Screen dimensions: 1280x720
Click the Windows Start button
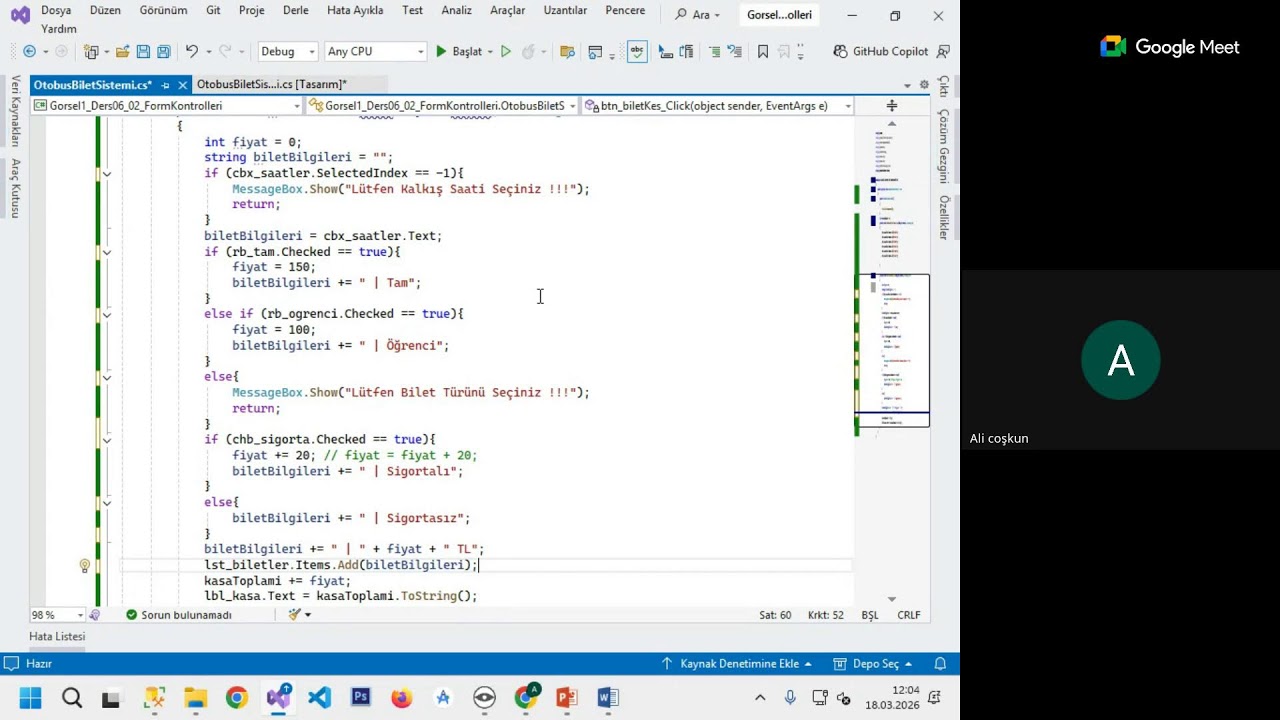(30, 697)
